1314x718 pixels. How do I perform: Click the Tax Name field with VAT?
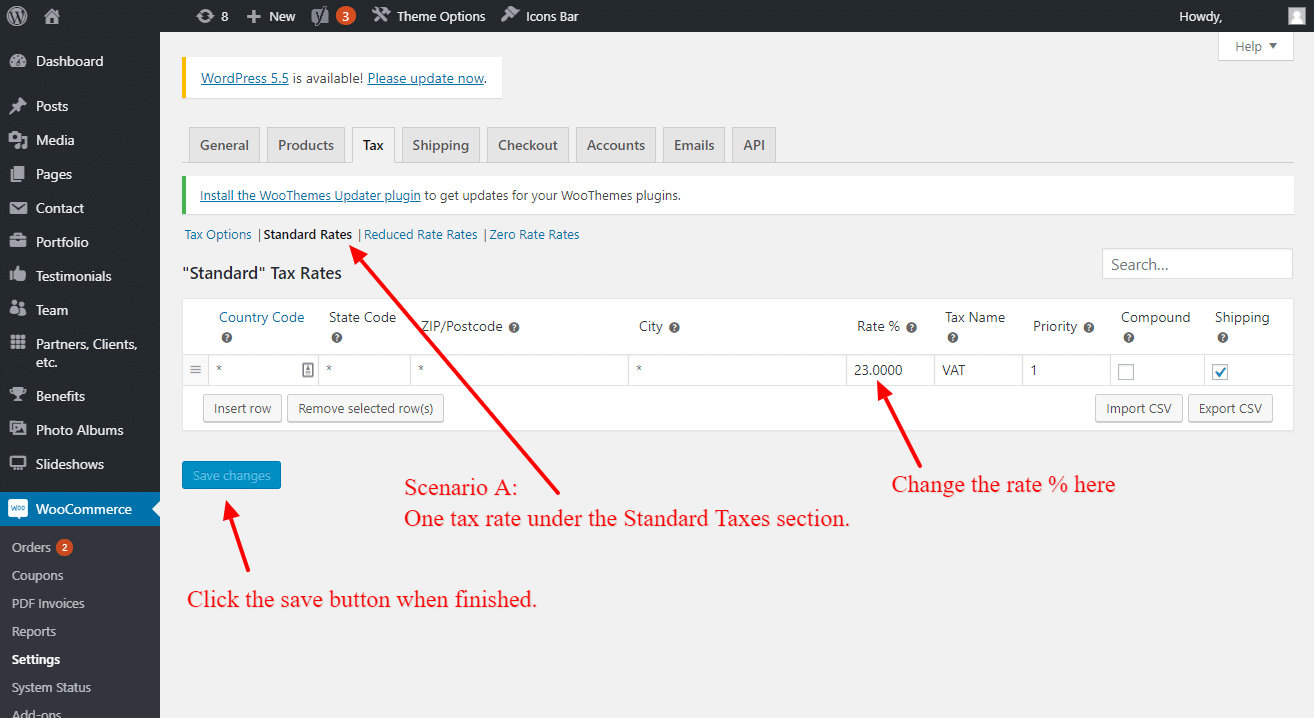(x=979, y=370)
